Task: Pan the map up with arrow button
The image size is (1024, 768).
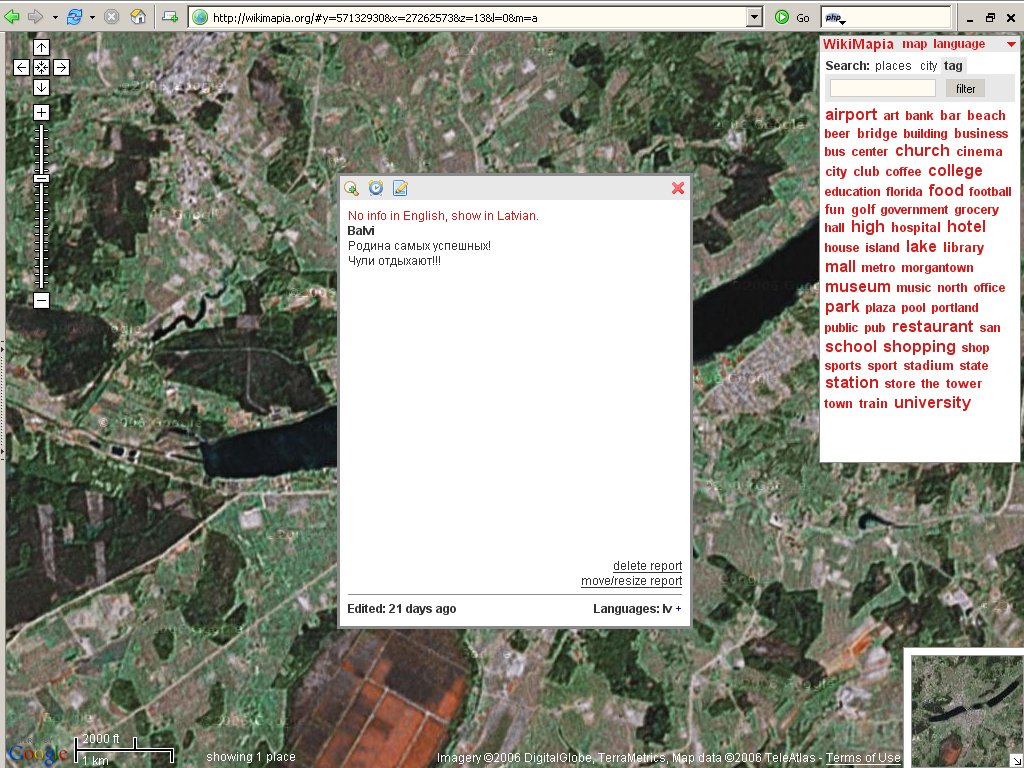Action: pos(41,48)
